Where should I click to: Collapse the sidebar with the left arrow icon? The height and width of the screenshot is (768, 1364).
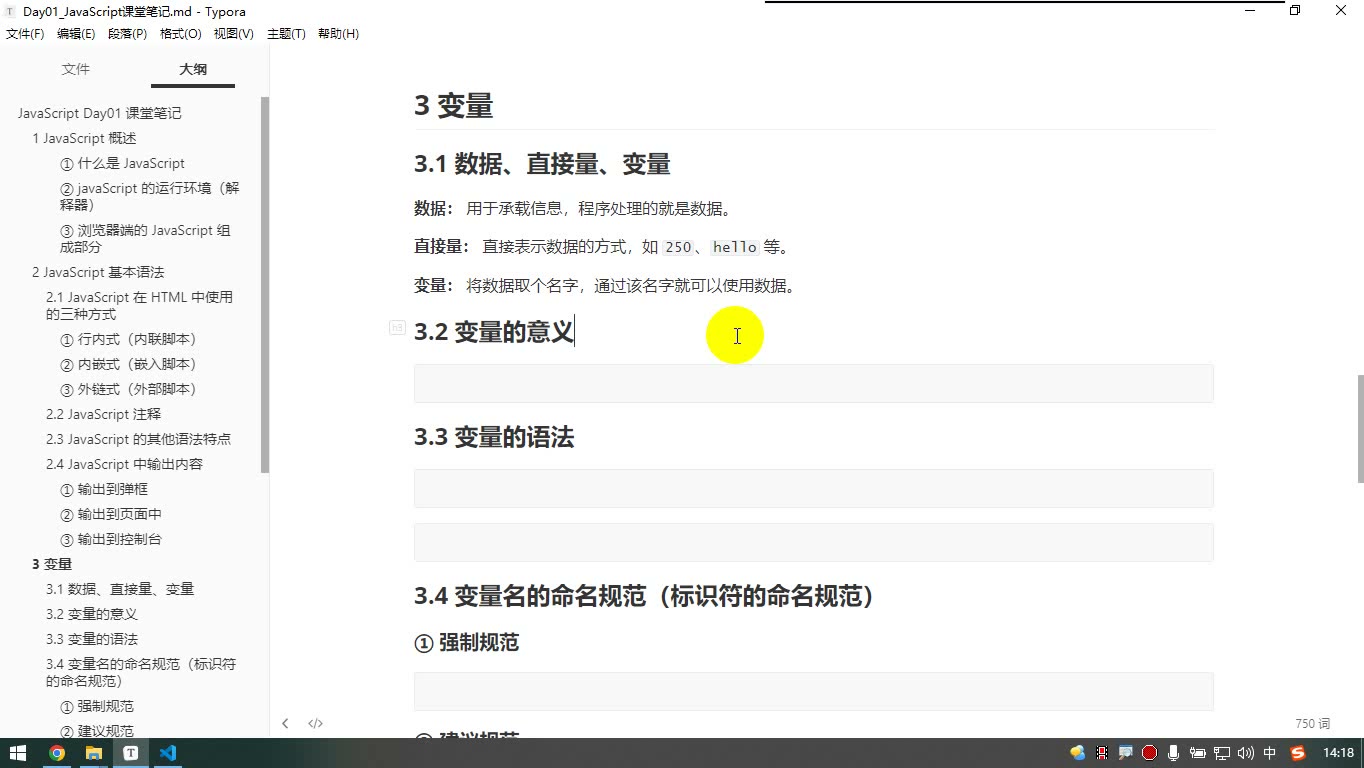pos(285,723)
